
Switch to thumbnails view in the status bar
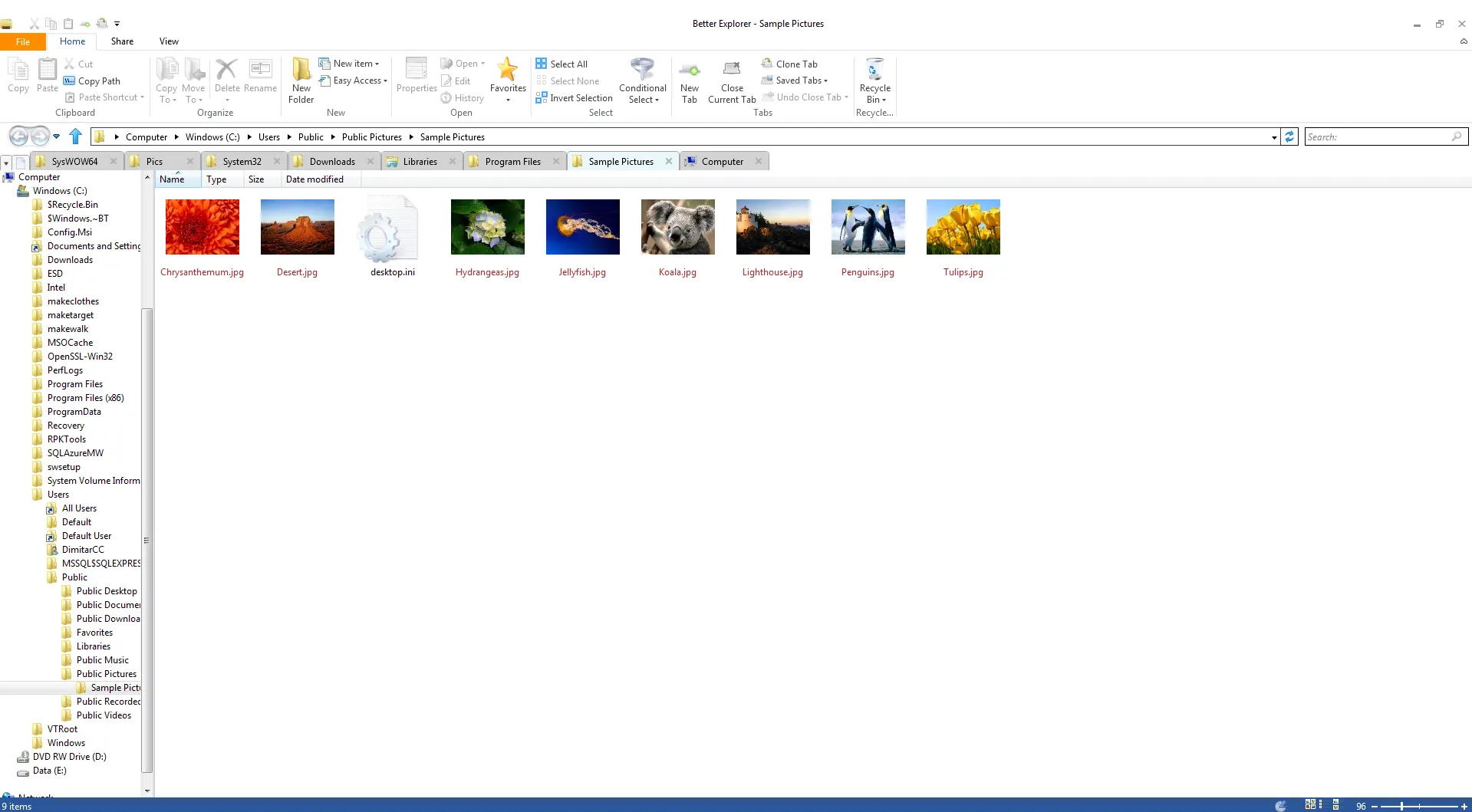tap(1310, 804)
